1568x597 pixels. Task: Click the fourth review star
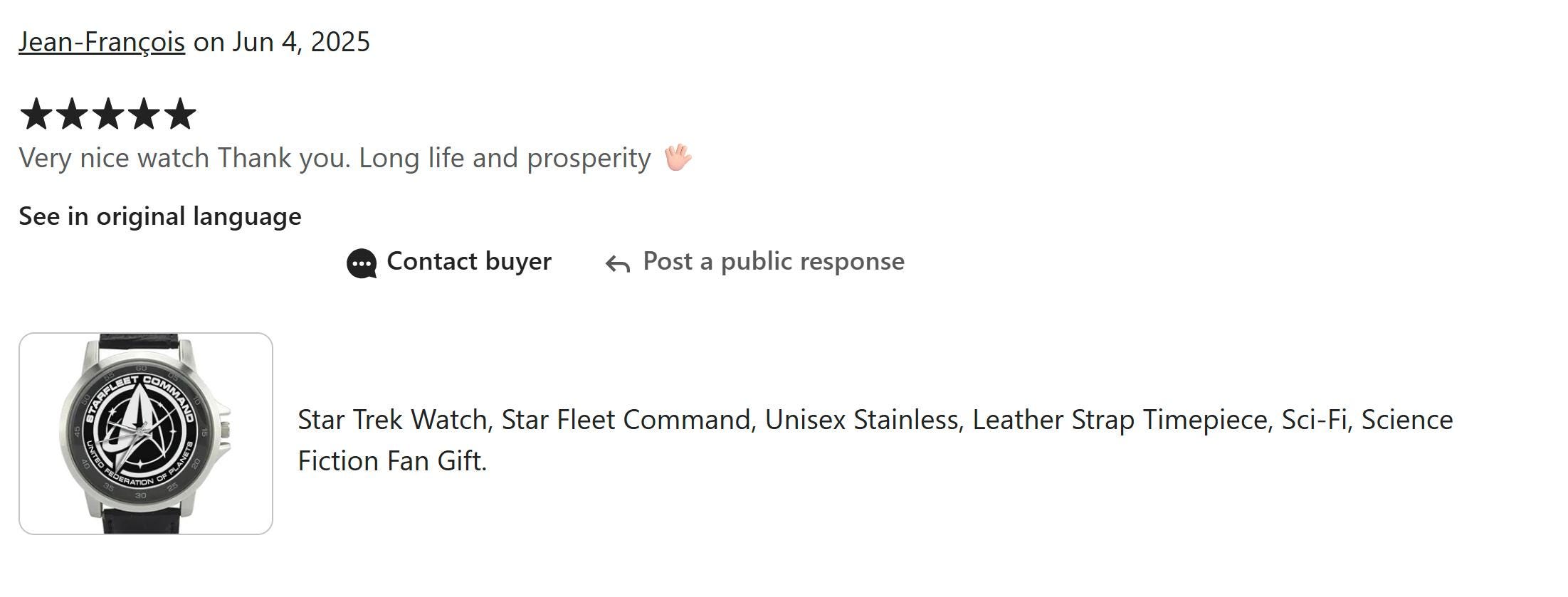click(144, 114)
